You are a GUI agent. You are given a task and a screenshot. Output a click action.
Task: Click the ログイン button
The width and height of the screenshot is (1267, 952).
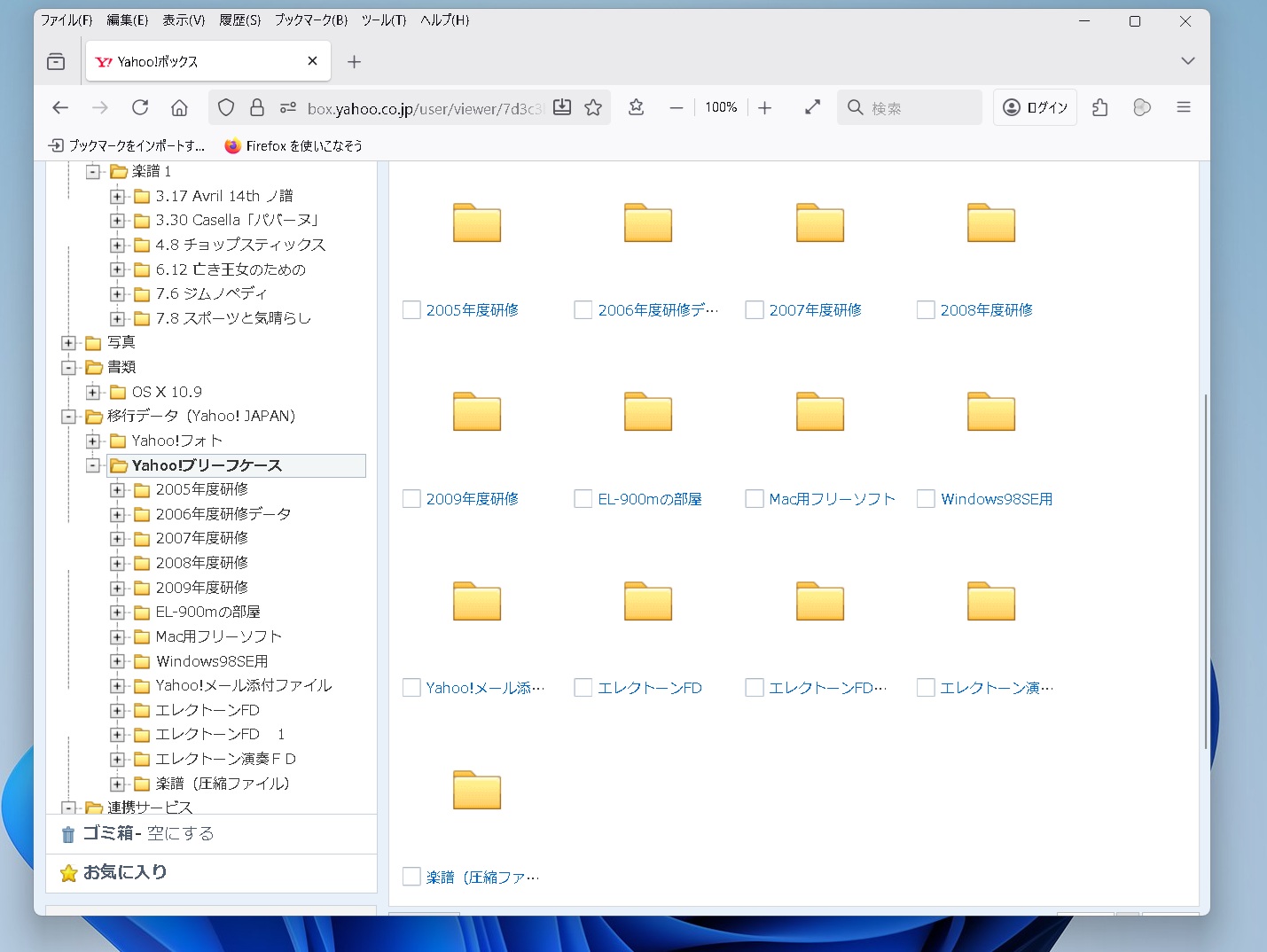pyautogui.click(x=1035, y=107)
